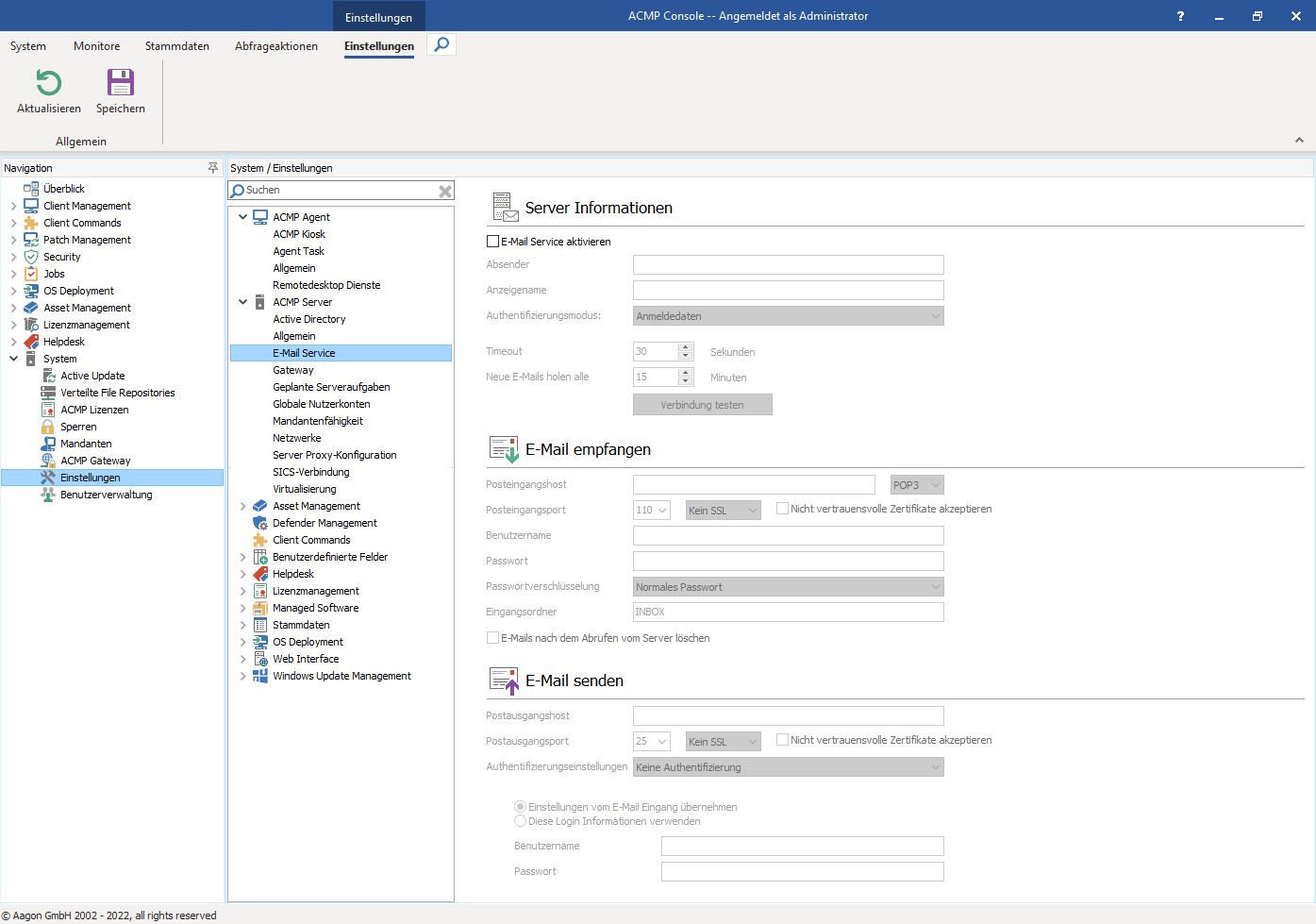Click the Verbindung testen button

pyautogui.click(x=703, y=405)
